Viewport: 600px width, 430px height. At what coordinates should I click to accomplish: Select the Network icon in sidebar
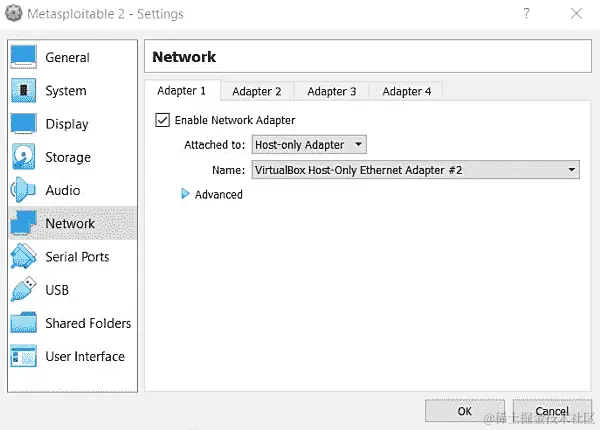[23, 223]
